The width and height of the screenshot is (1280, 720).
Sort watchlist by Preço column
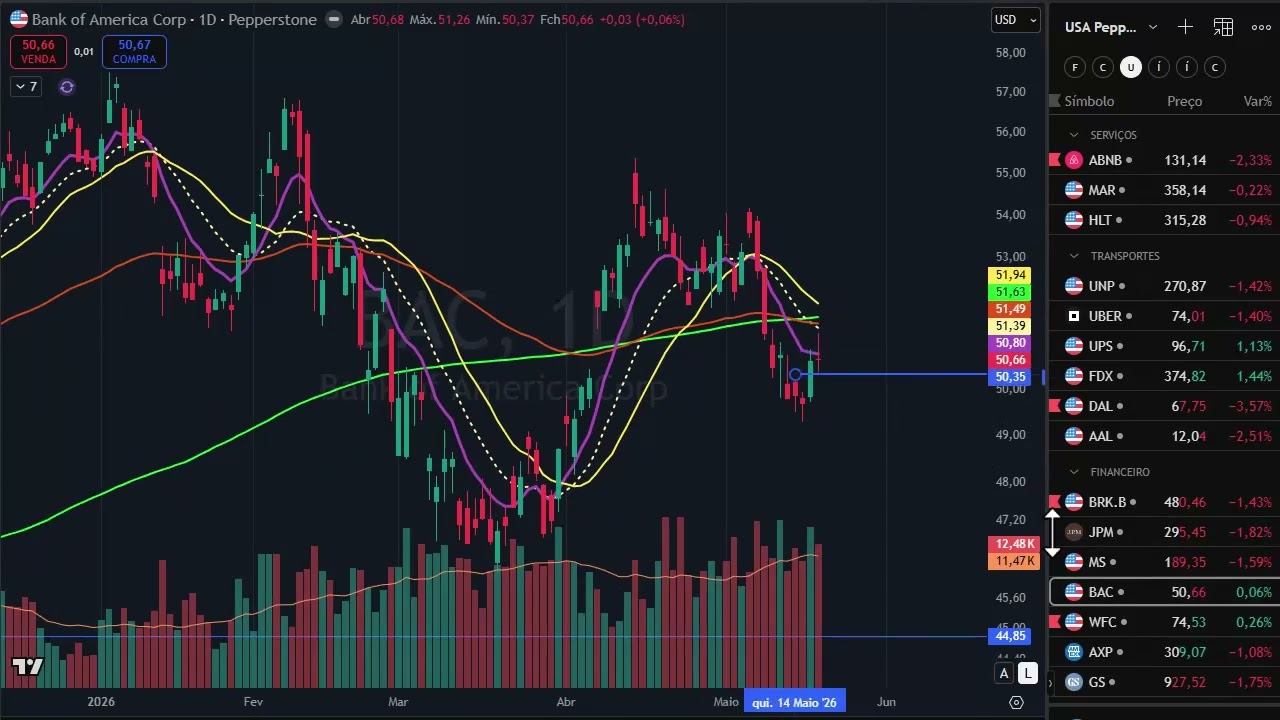(x=1184, y=101)
